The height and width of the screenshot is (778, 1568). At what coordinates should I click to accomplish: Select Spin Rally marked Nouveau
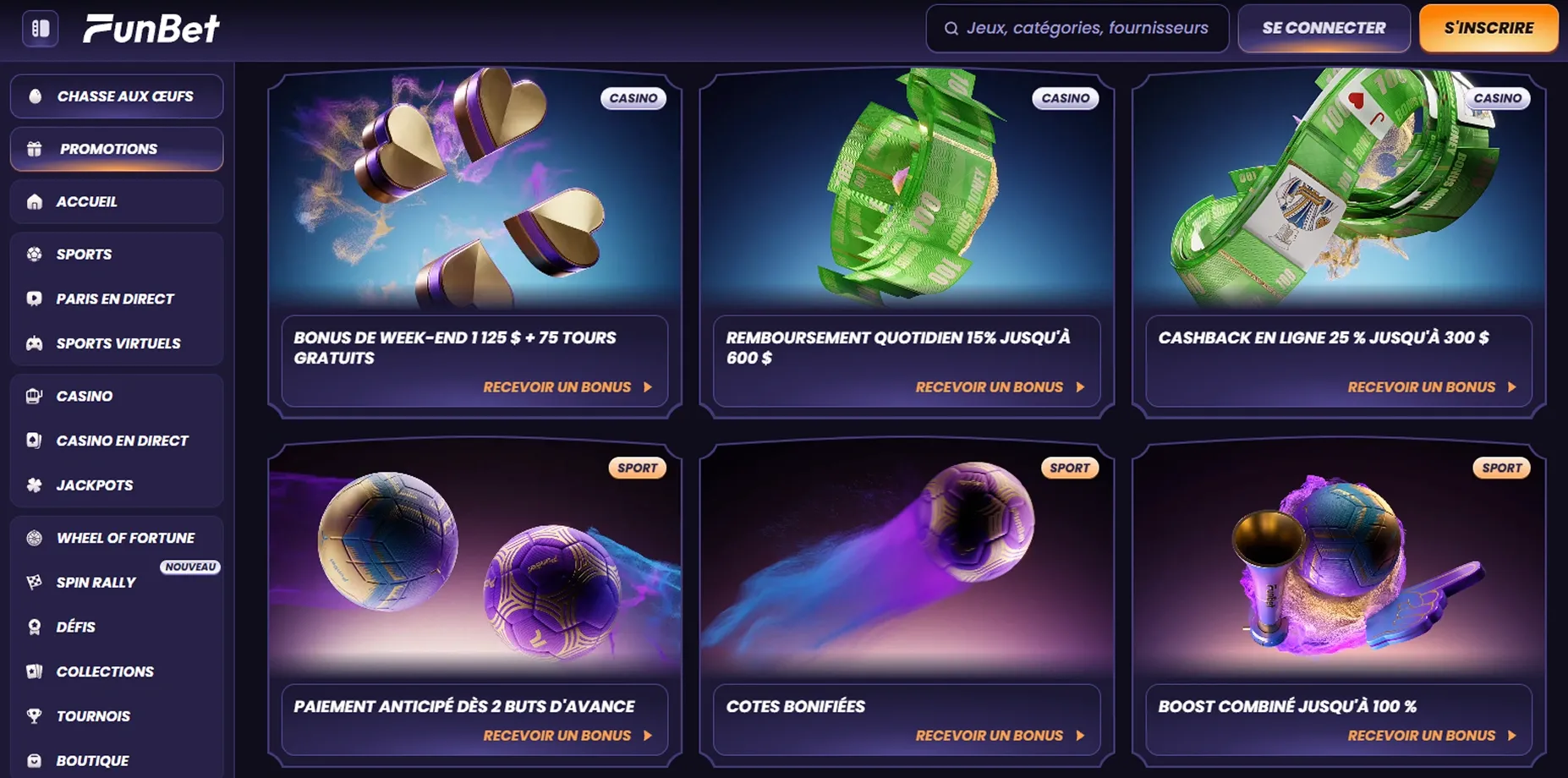117,583
